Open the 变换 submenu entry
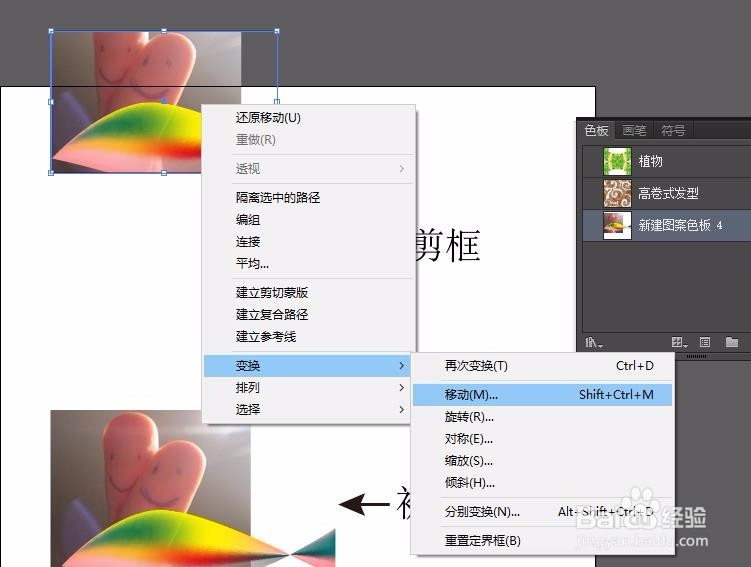This screenshot has width=751, height=567. 307,366
